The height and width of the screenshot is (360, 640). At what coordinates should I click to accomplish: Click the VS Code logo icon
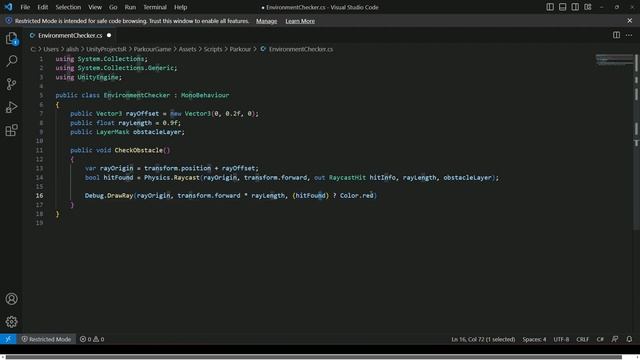(8, 7)
